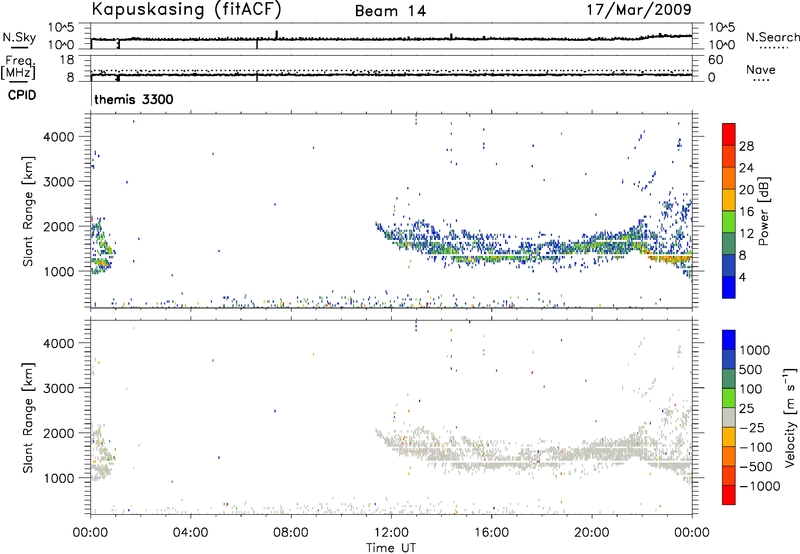Select the 'Beam 14' label

(x=390, y=11)
